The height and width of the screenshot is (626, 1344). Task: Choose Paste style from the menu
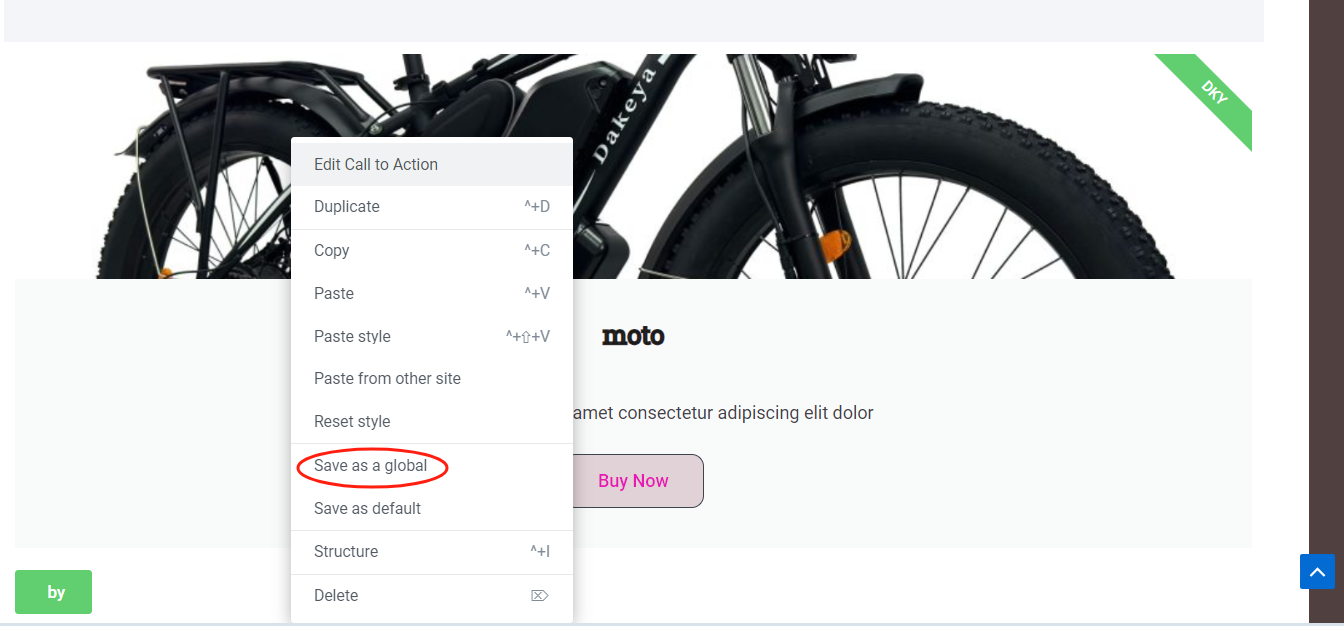[x=352, y=337]
